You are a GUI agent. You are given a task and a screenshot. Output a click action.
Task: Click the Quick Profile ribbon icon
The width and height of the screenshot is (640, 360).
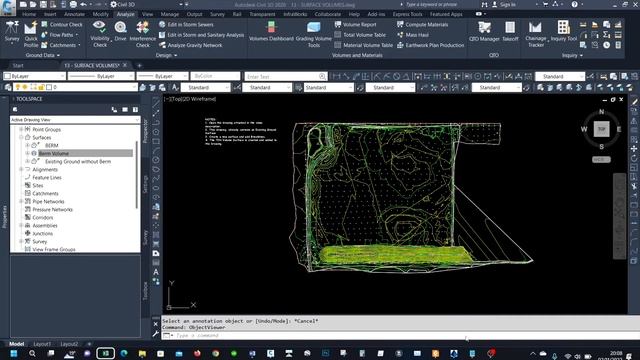[31, 35]
